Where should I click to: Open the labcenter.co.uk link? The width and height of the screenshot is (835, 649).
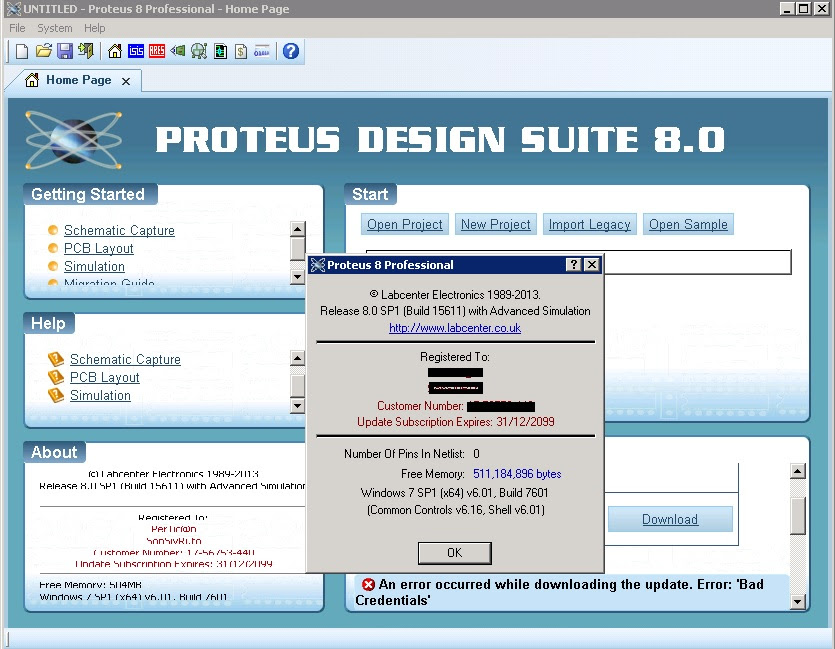455,328
